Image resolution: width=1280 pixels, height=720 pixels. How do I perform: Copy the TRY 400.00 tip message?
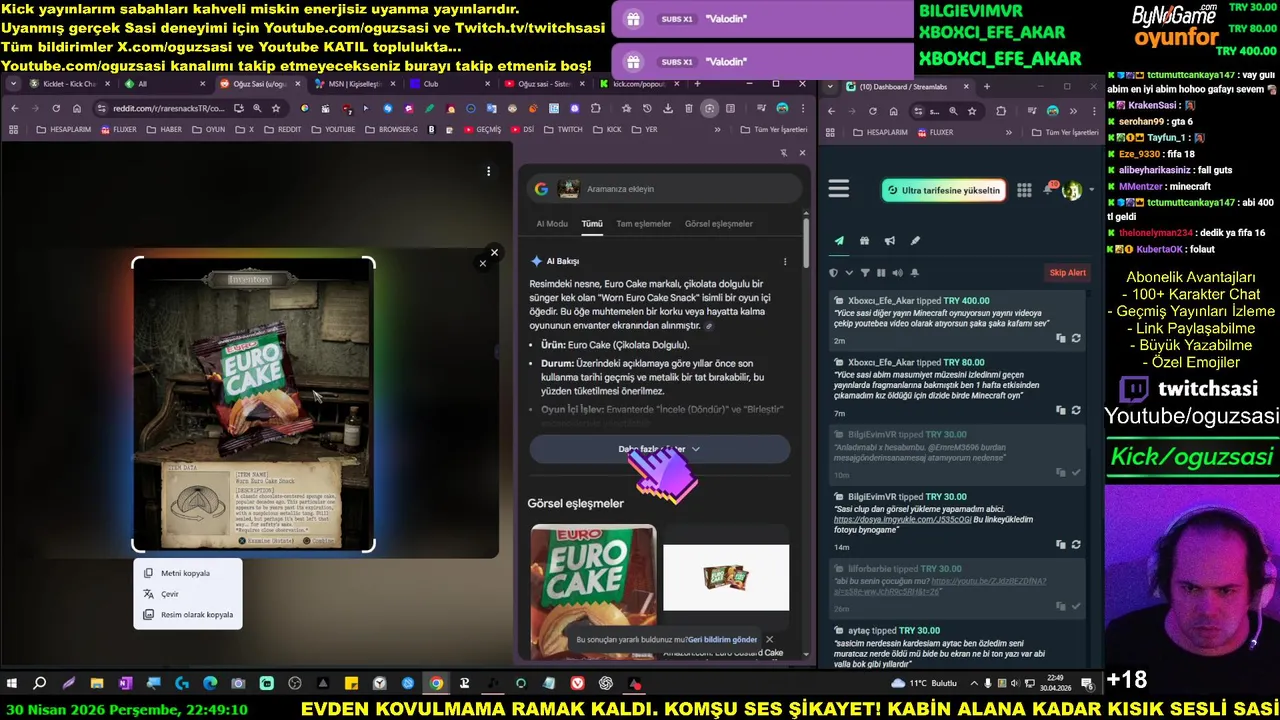pyautogui.click(x=1061, y=338)
